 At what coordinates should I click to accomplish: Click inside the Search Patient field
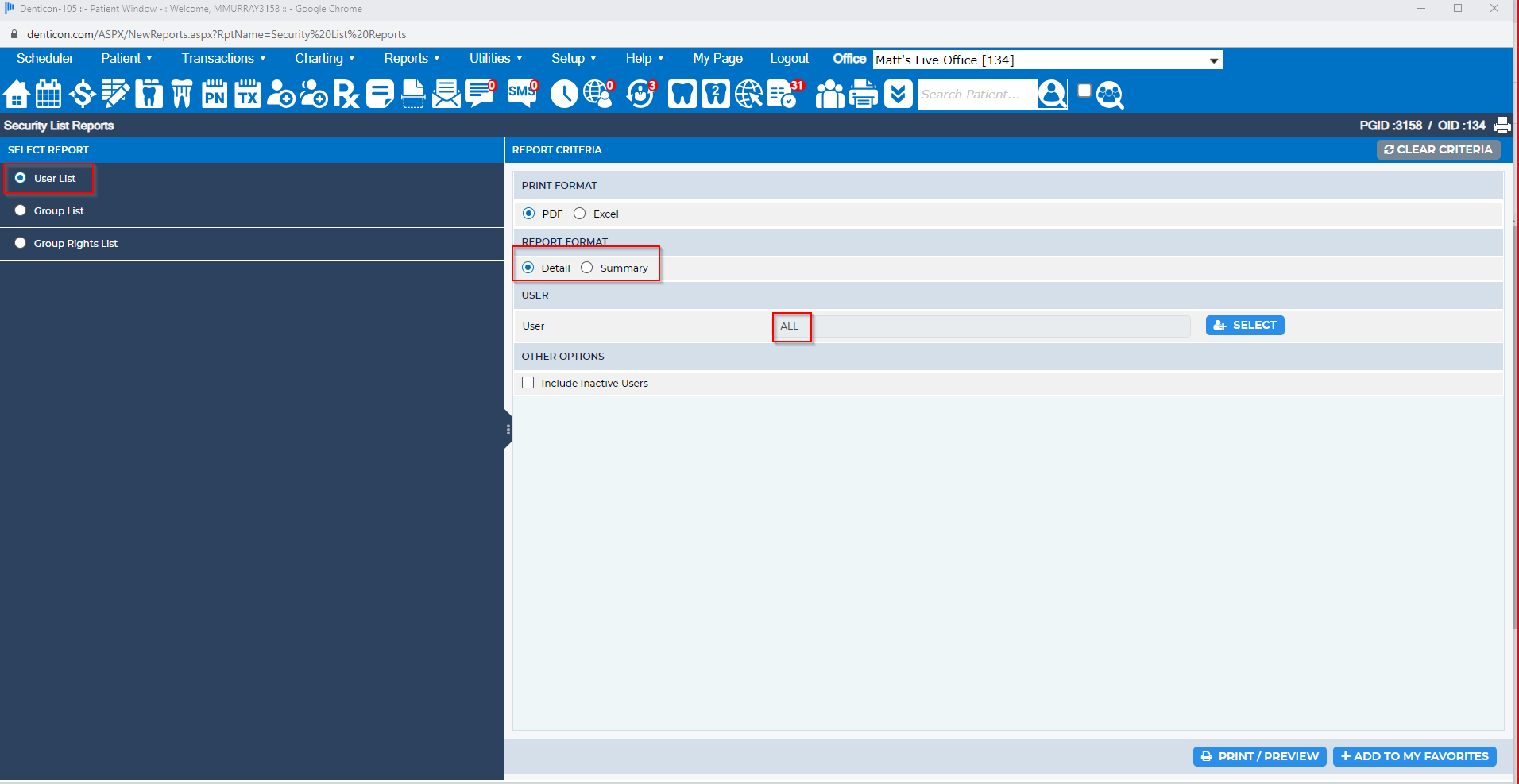tap(976, 94)
